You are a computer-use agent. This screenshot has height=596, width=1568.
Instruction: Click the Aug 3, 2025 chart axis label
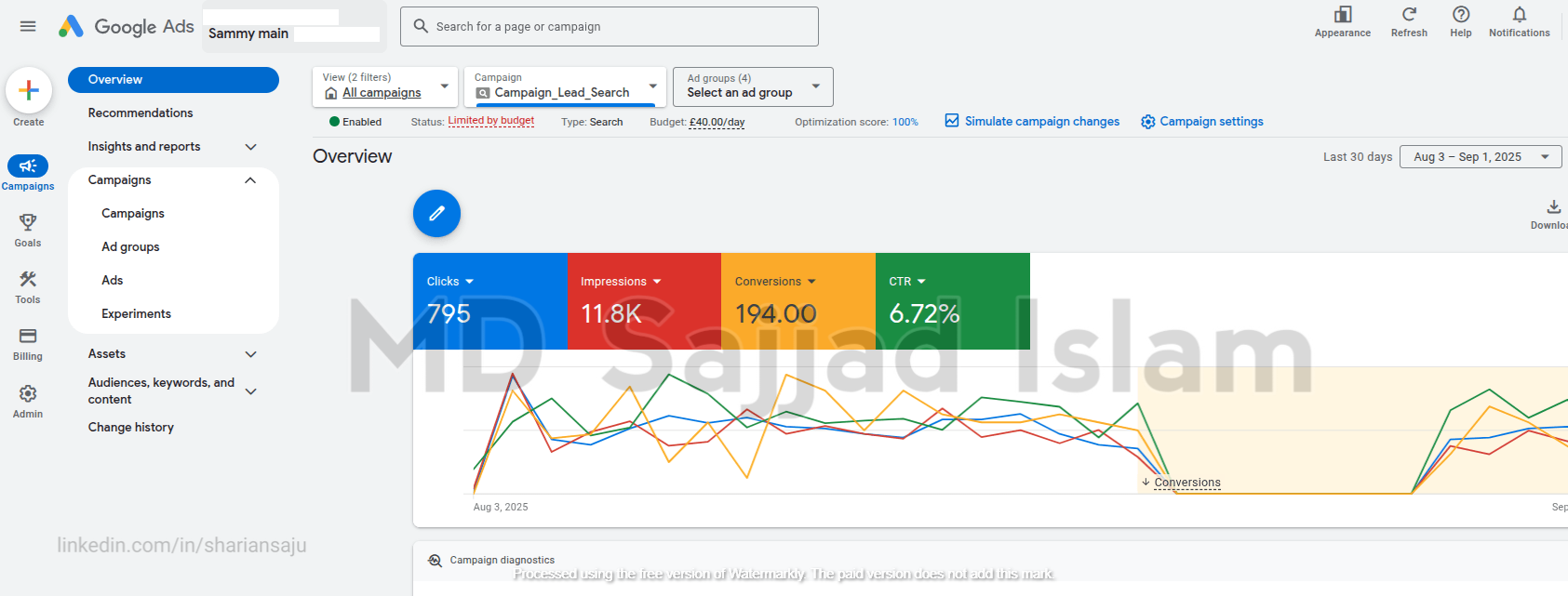click(x=501, y=507)
